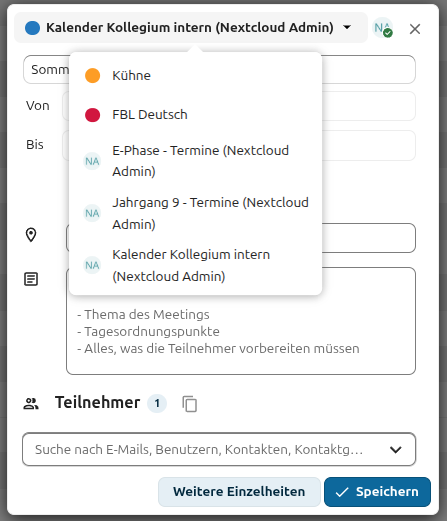Viewport: 447px width, 521px height.
Task: Click the Teilnehmer people icon
Action: 31,404
